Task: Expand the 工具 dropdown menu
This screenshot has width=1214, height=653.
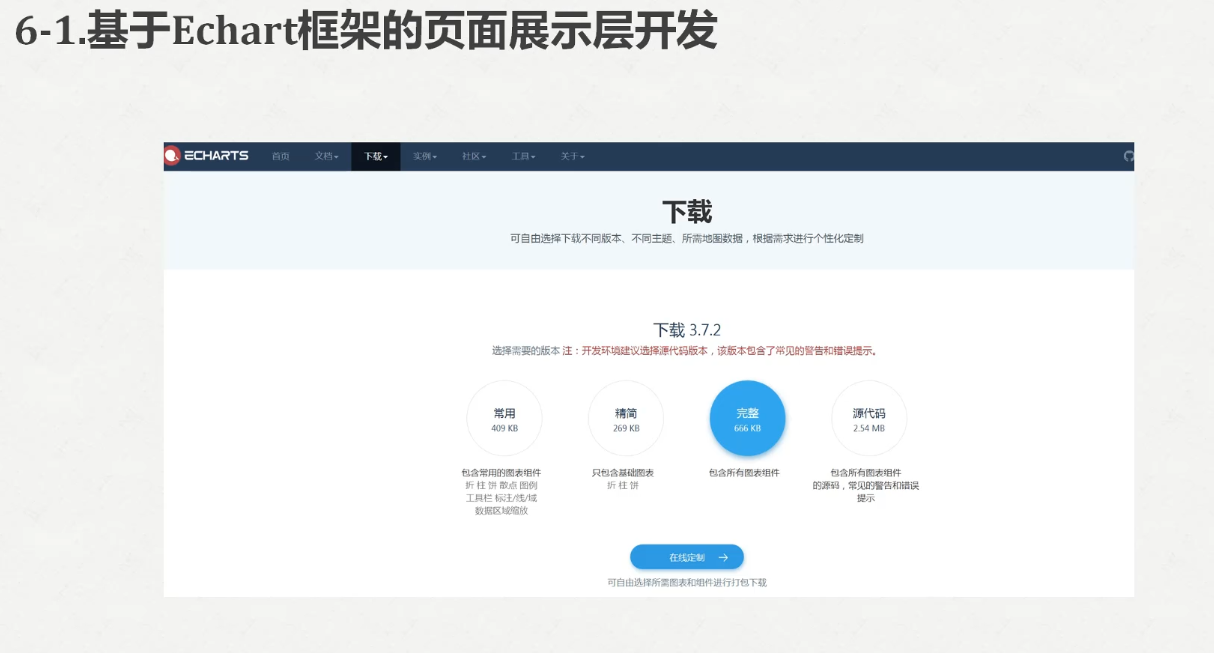Action: [x=523, y=156]
